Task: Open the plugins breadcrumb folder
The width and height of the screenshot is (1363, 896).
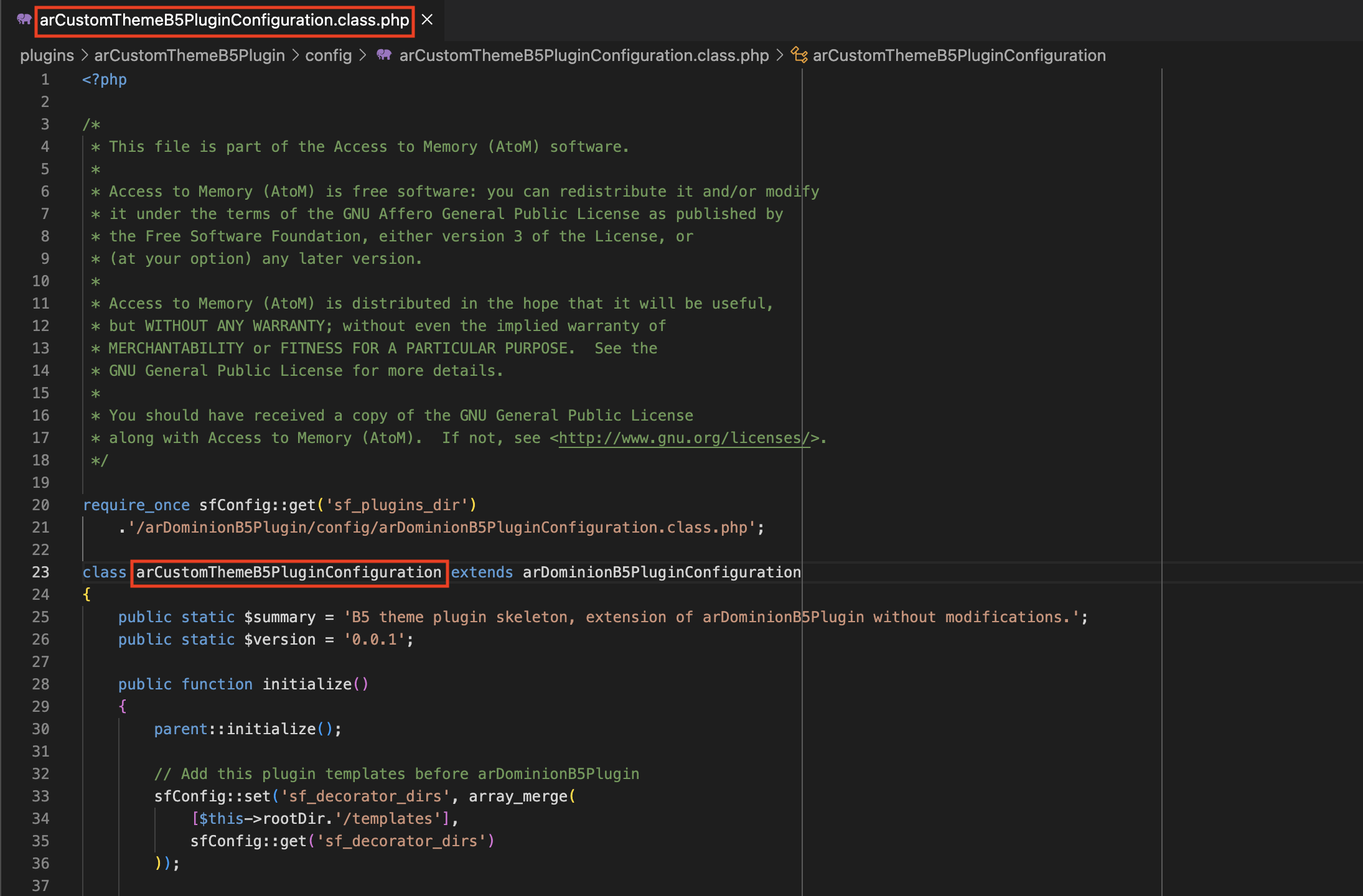Action: (47, 55)
